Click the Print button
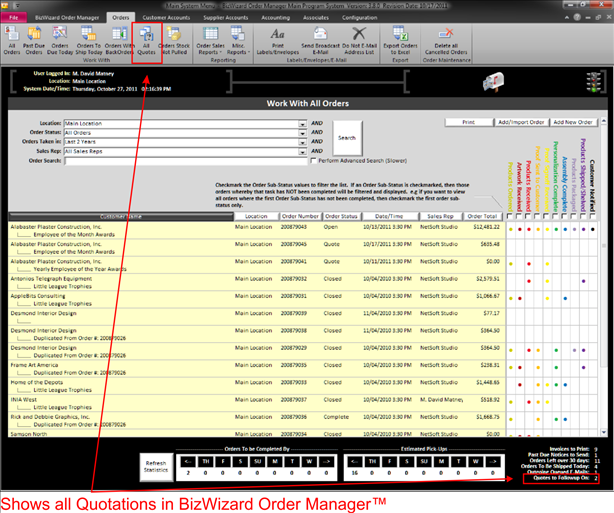 [469, 122]
